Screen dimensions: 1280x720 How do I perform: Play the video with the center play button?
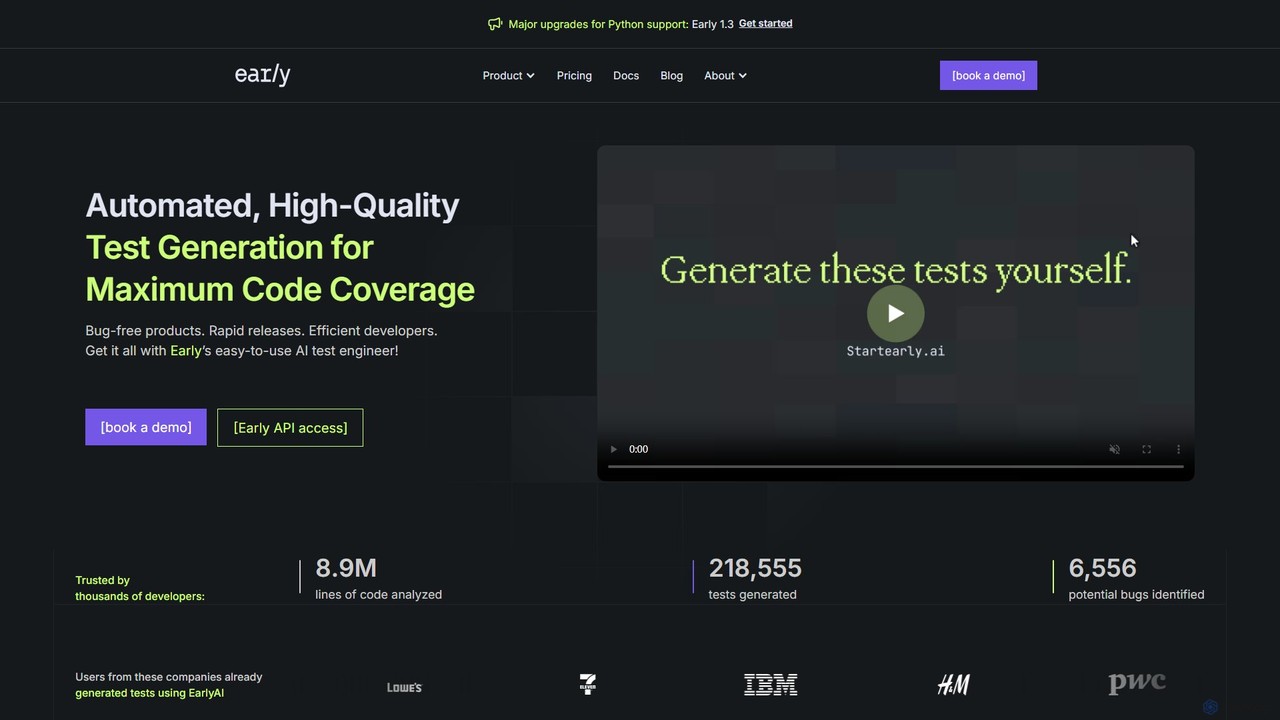895,313
